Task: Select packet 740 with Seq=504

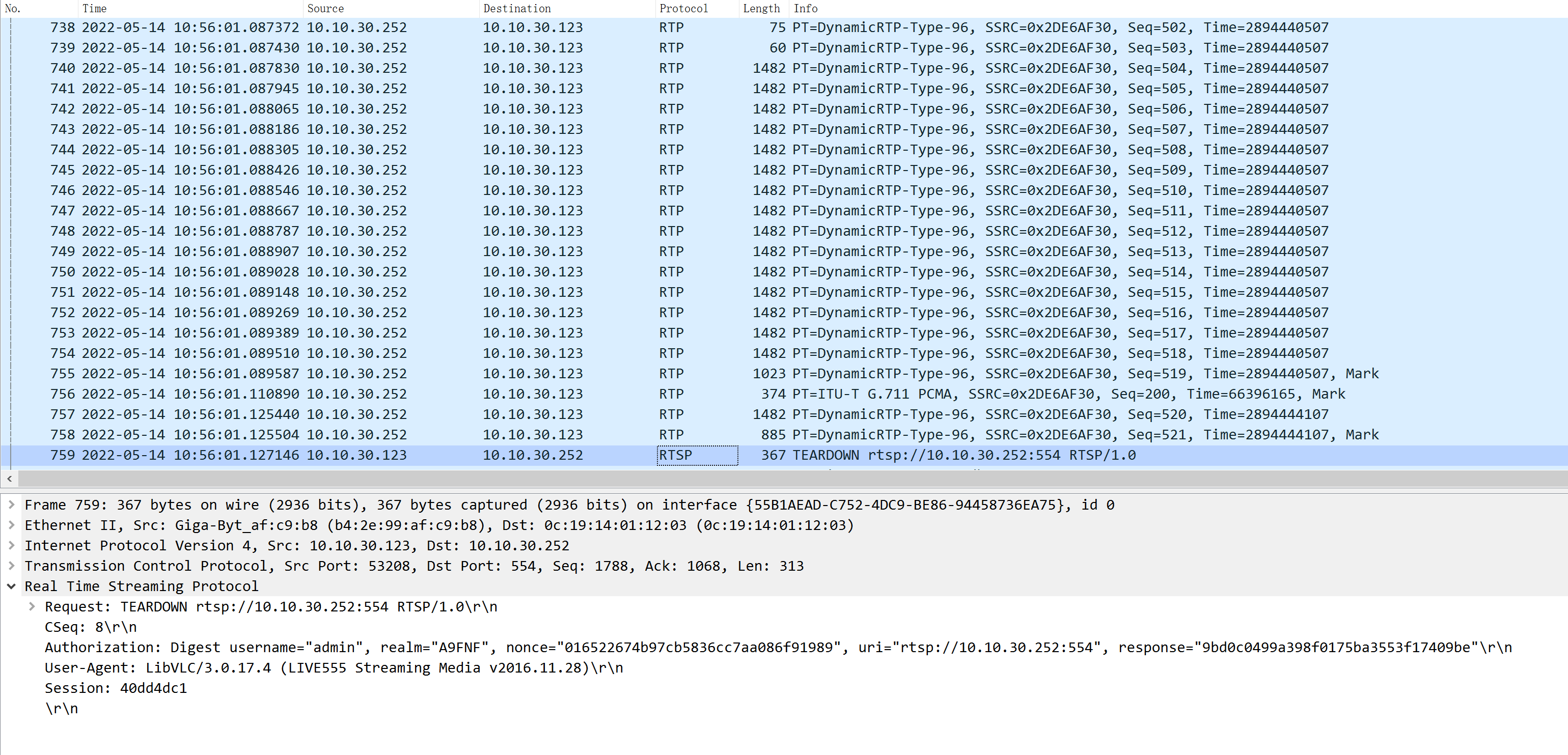Action: [784, 68]
